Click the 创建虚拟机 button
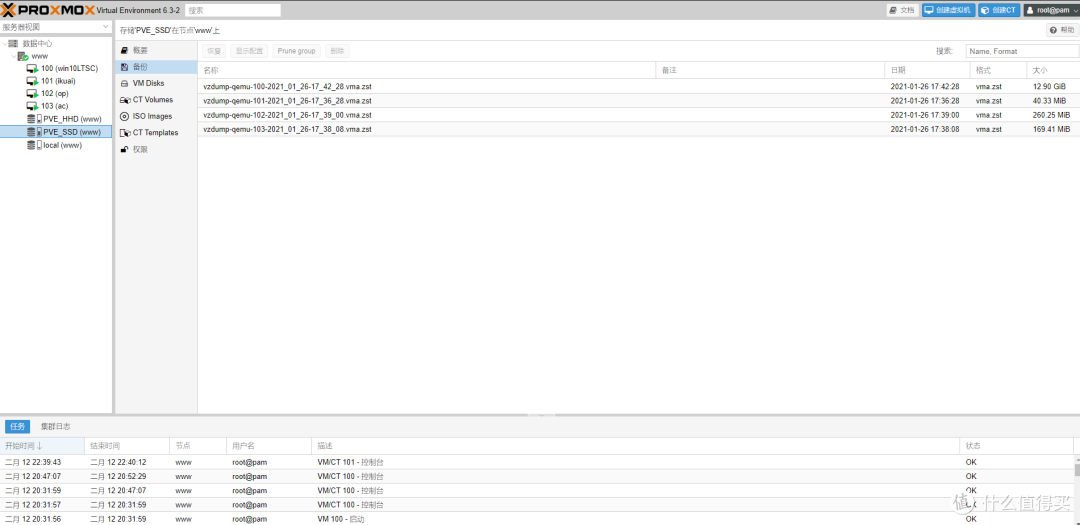The width and height of the screenshot is (1080, 525). pyautogui.click(x=948, y=10)
